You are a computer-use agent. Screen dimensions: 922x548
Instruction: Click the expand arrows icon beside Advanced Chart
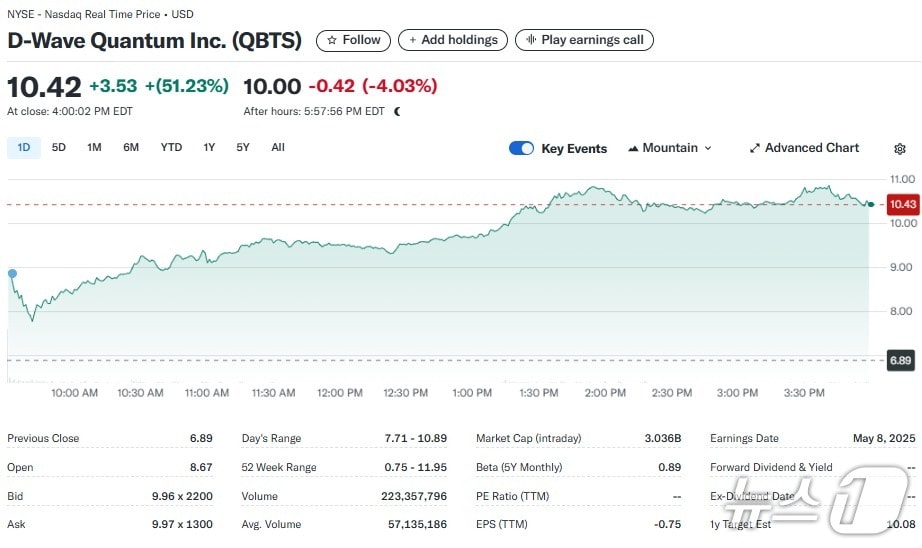755,148
